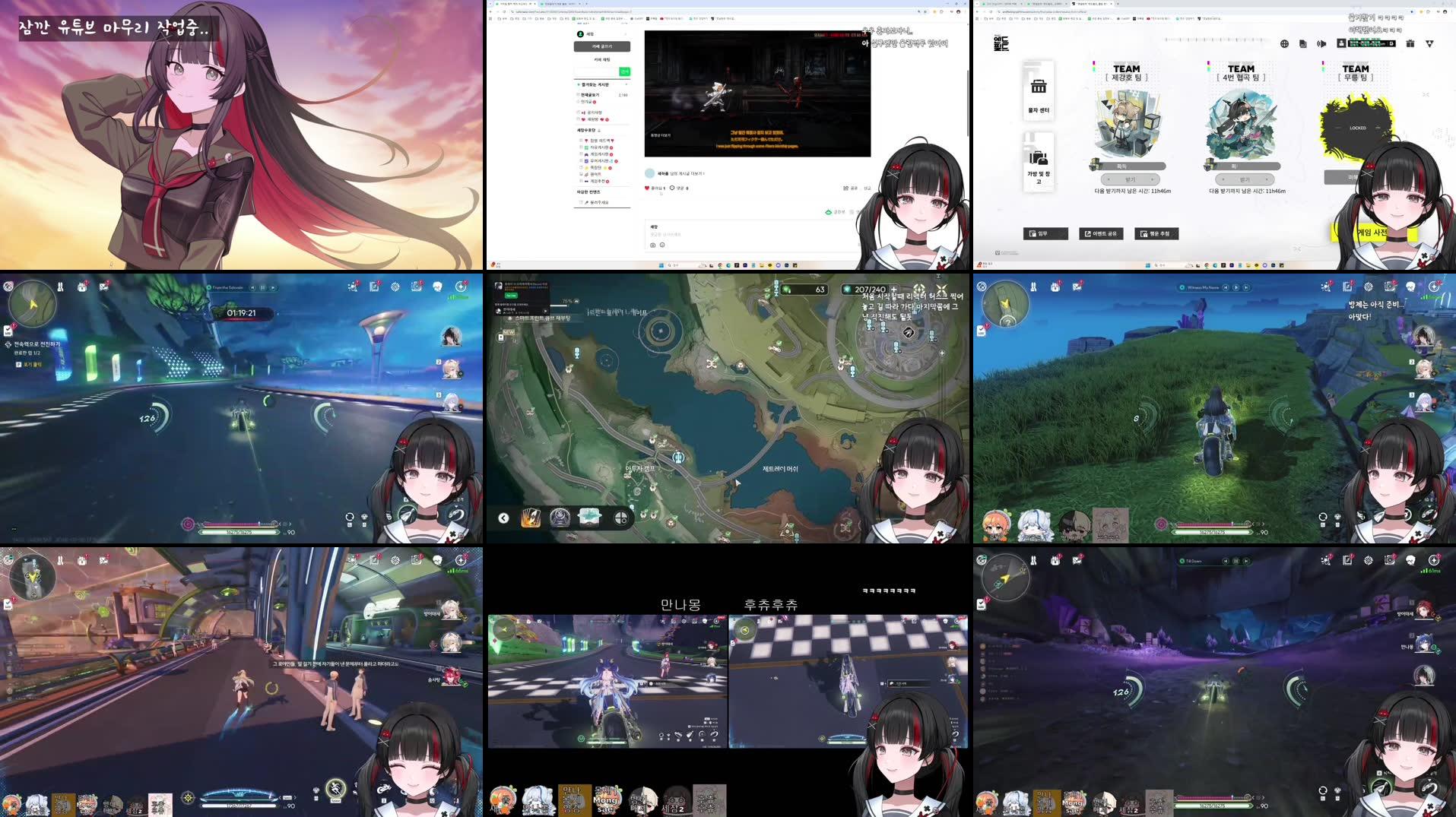Open the 자유게시판 board from the cafe menu

598,147
